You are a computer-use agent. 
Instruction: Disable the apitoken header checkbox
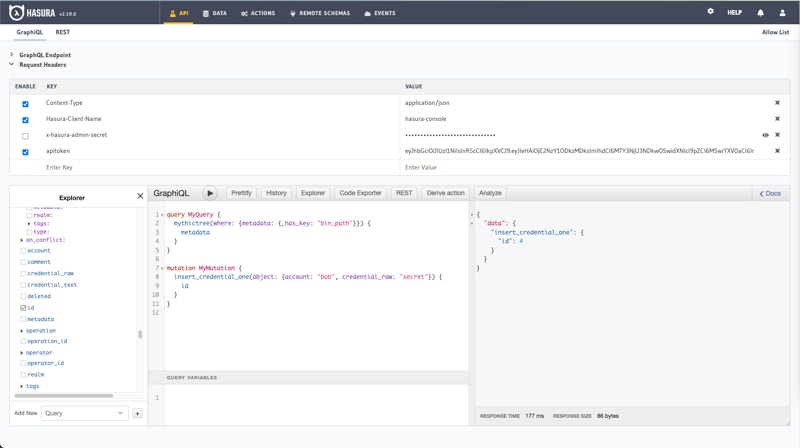tap(26, 152)
